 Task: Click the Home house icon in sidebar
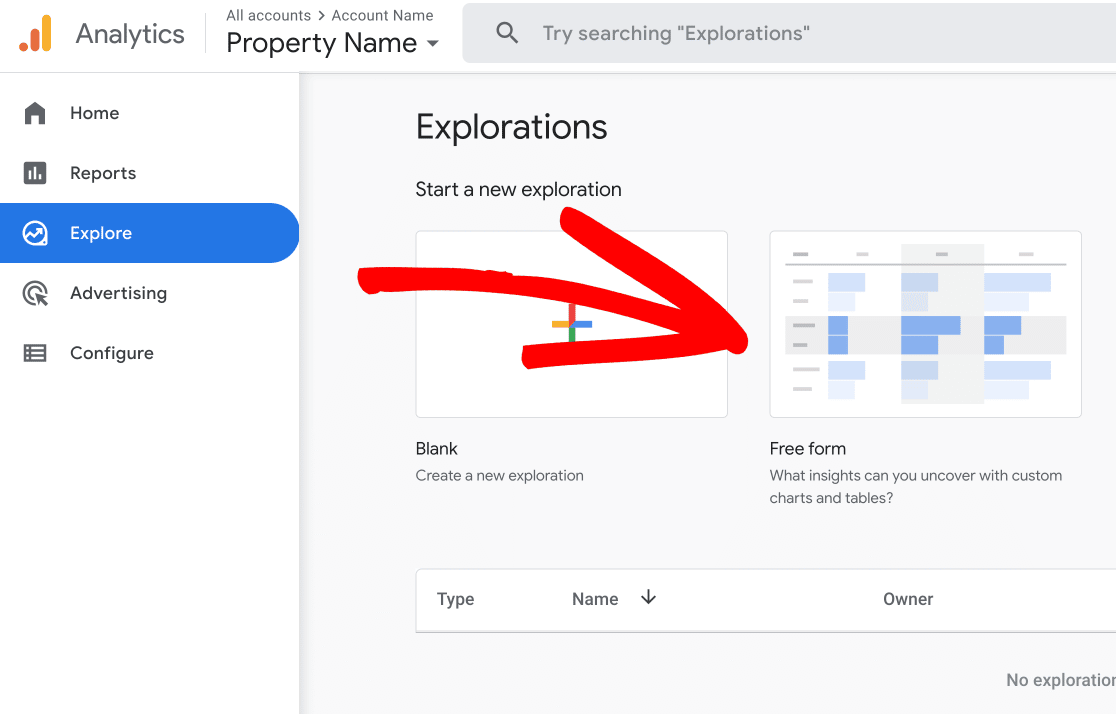tap(35, 113)
